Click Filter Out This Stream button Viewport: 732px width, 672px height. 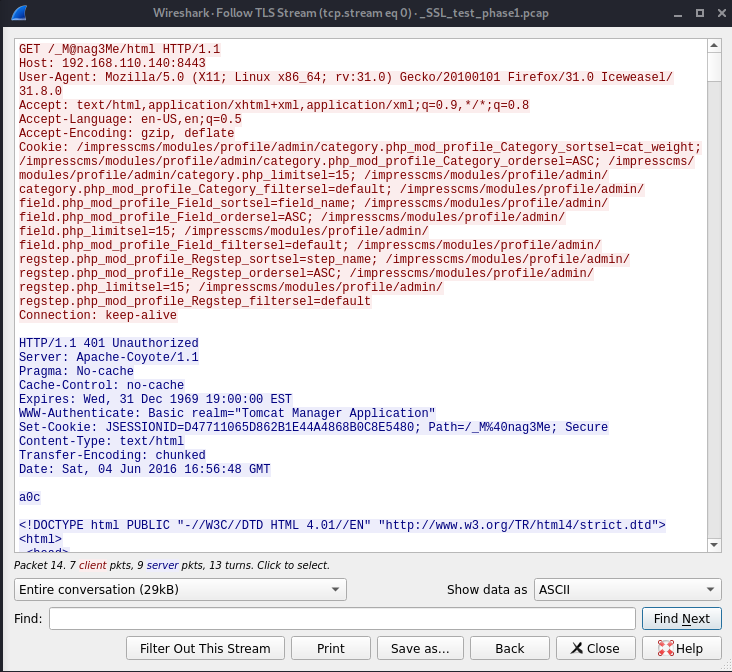point(205,648)
